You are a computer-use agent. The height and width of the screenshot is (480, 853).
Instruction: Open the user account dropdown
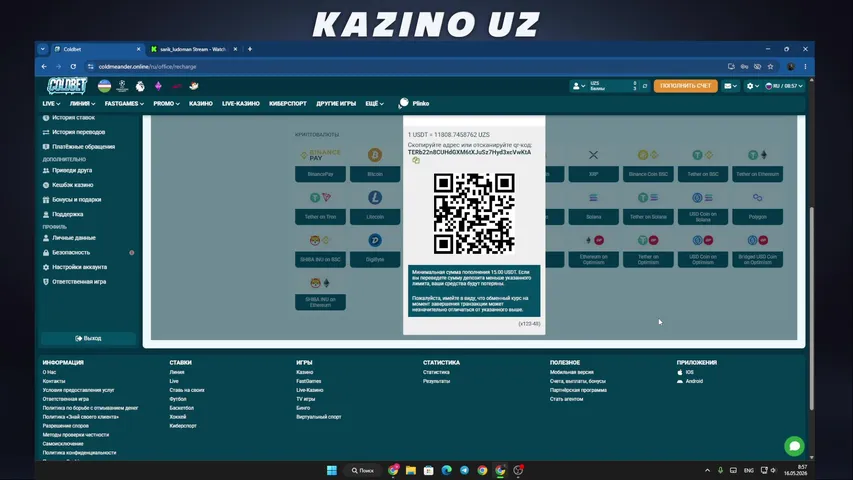(x=578, y=86)
